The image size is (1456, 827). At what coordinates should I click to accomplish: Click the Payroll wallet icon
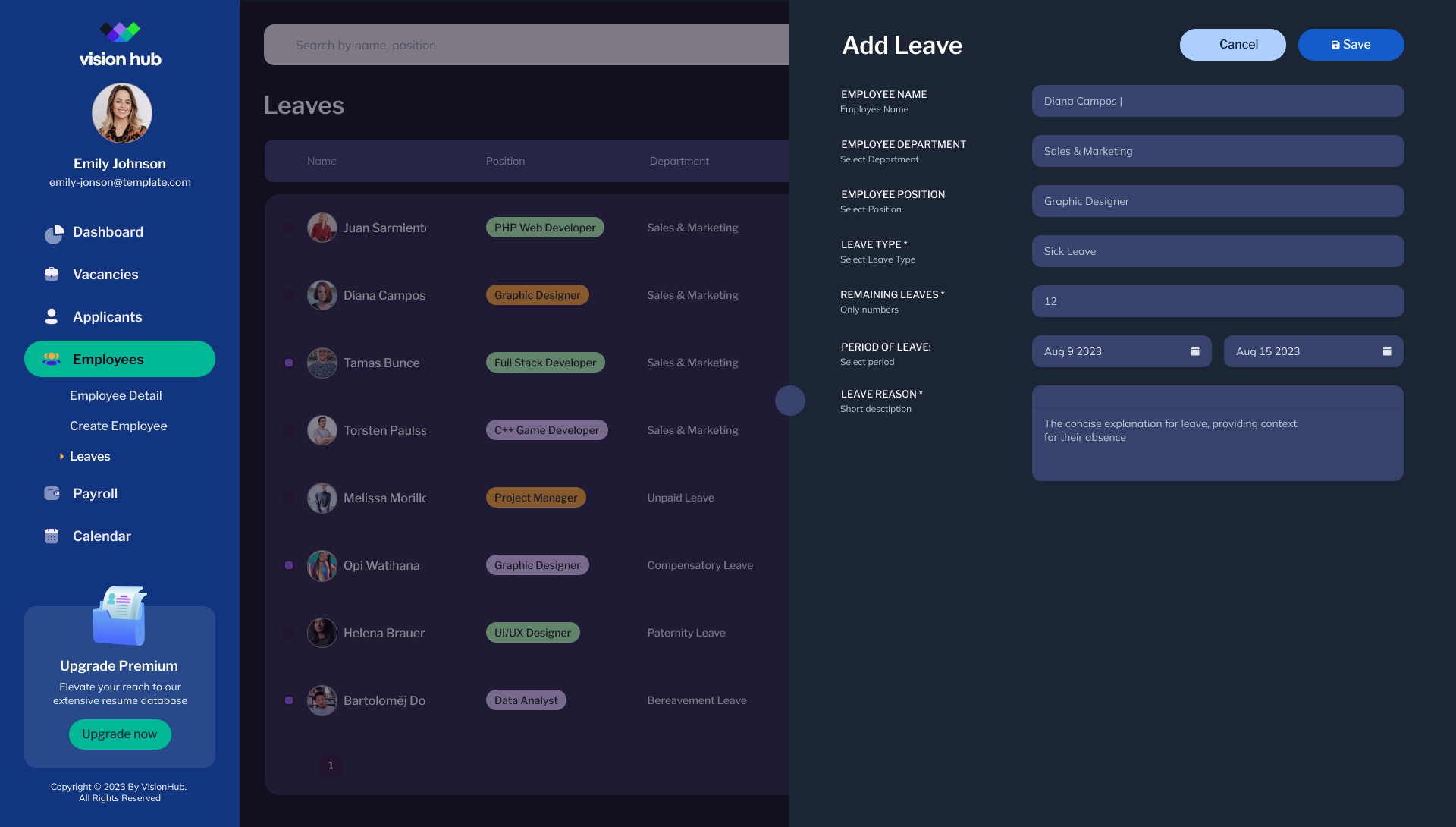pos(52,493)
